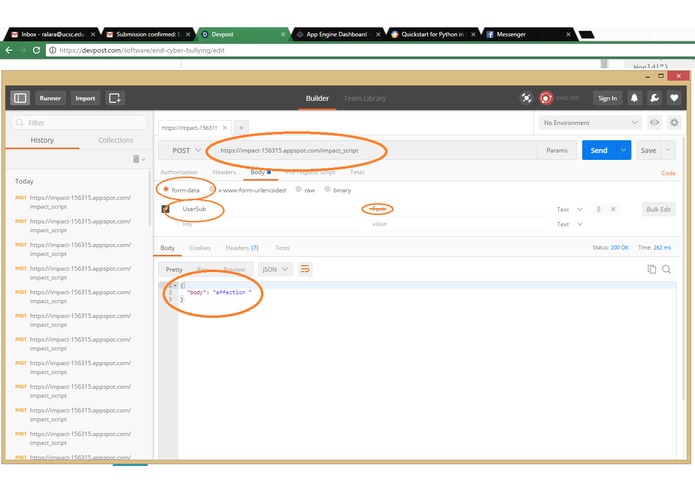This screenshot has width=695, height=494.
Task: Click the Code link
Action: (668, 173)
